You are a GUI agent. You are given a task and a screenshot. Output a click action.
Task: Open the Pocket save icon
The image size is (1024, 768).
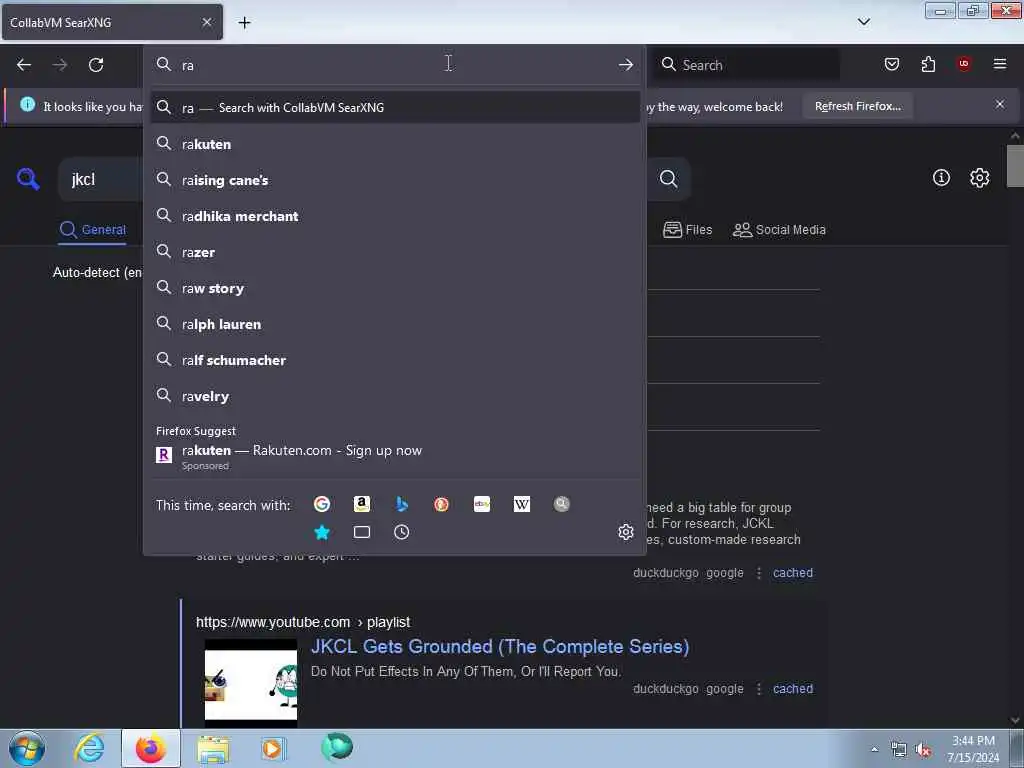892,64
